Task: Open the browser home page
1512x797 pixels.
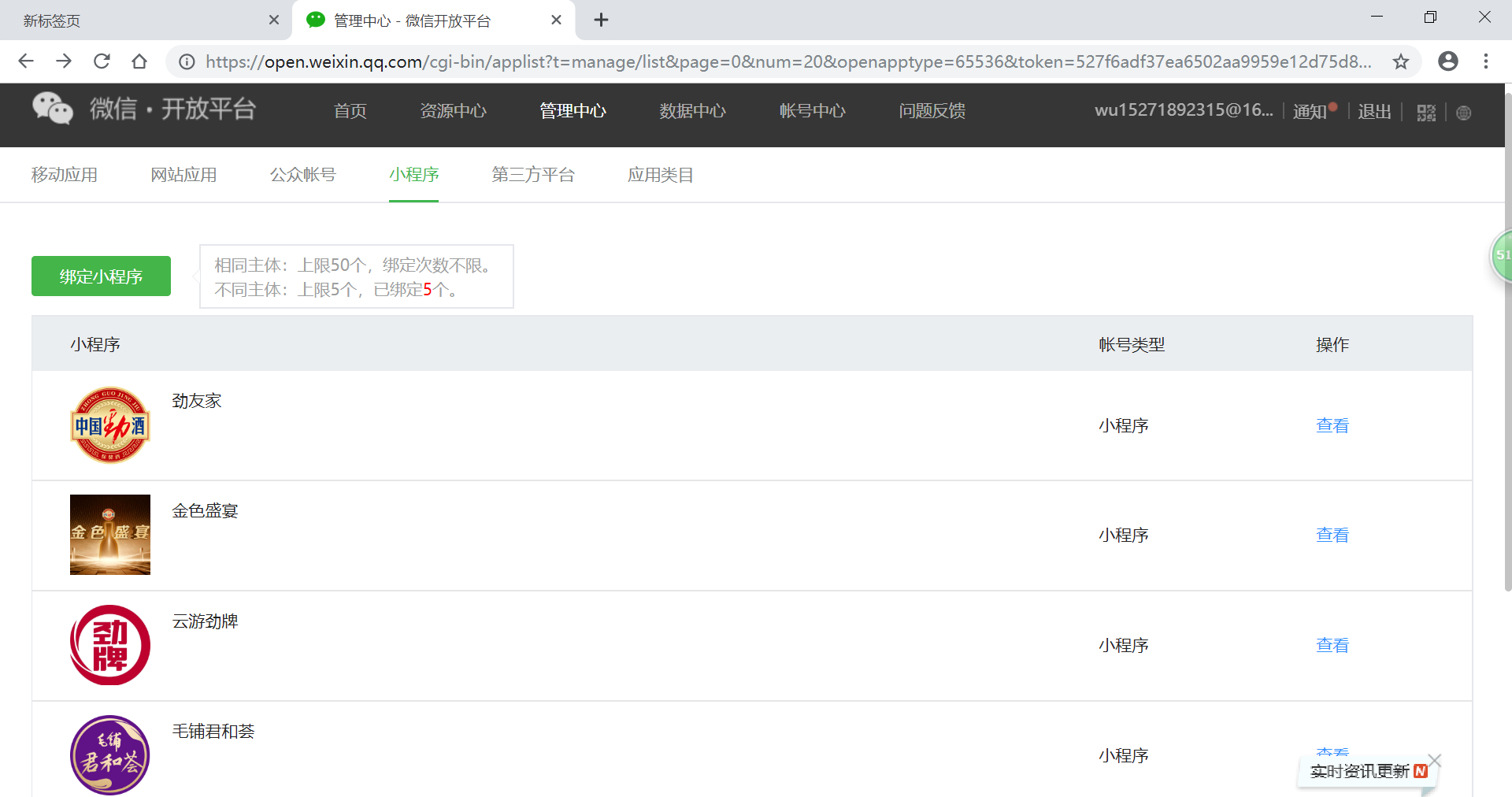Action: tap(139, 61)
